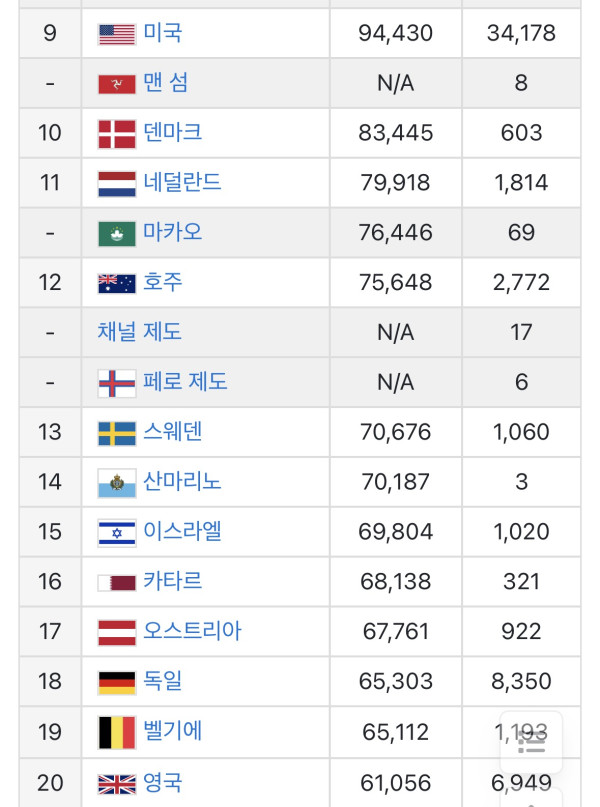This screenshot has height=807, width=600.
Task: Follow the 영국 link
Action: 163,782
